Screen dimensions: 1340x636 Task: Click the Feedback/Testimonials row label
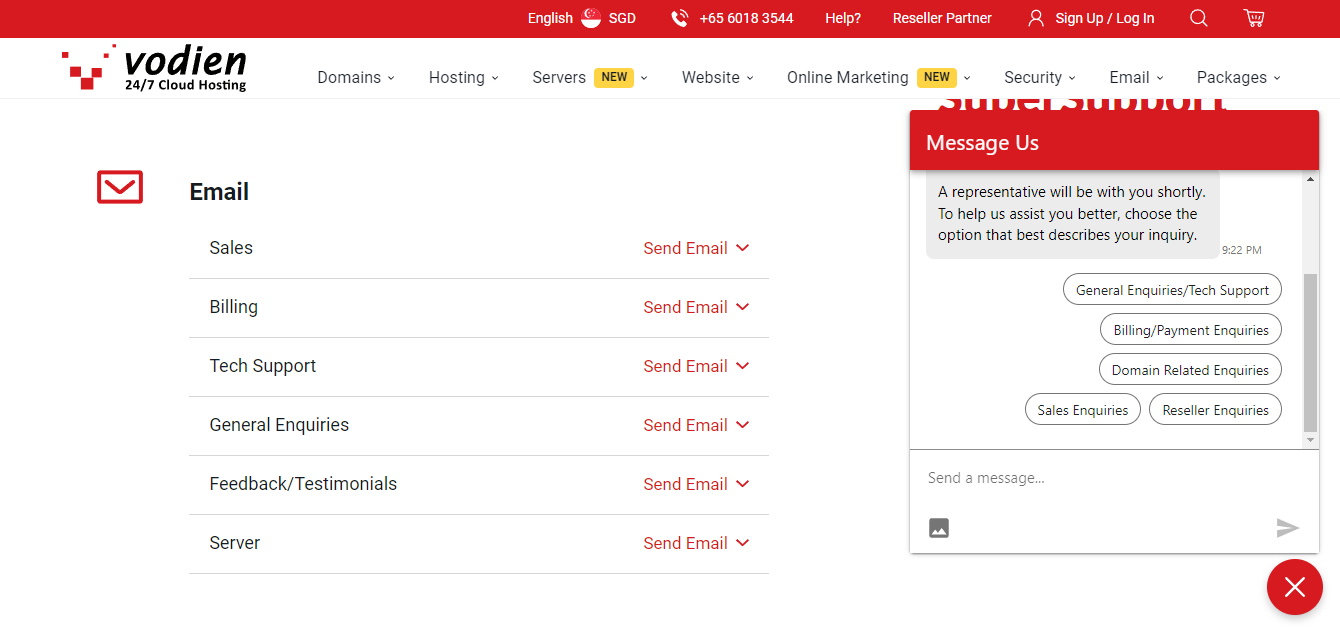coord(303,484)
